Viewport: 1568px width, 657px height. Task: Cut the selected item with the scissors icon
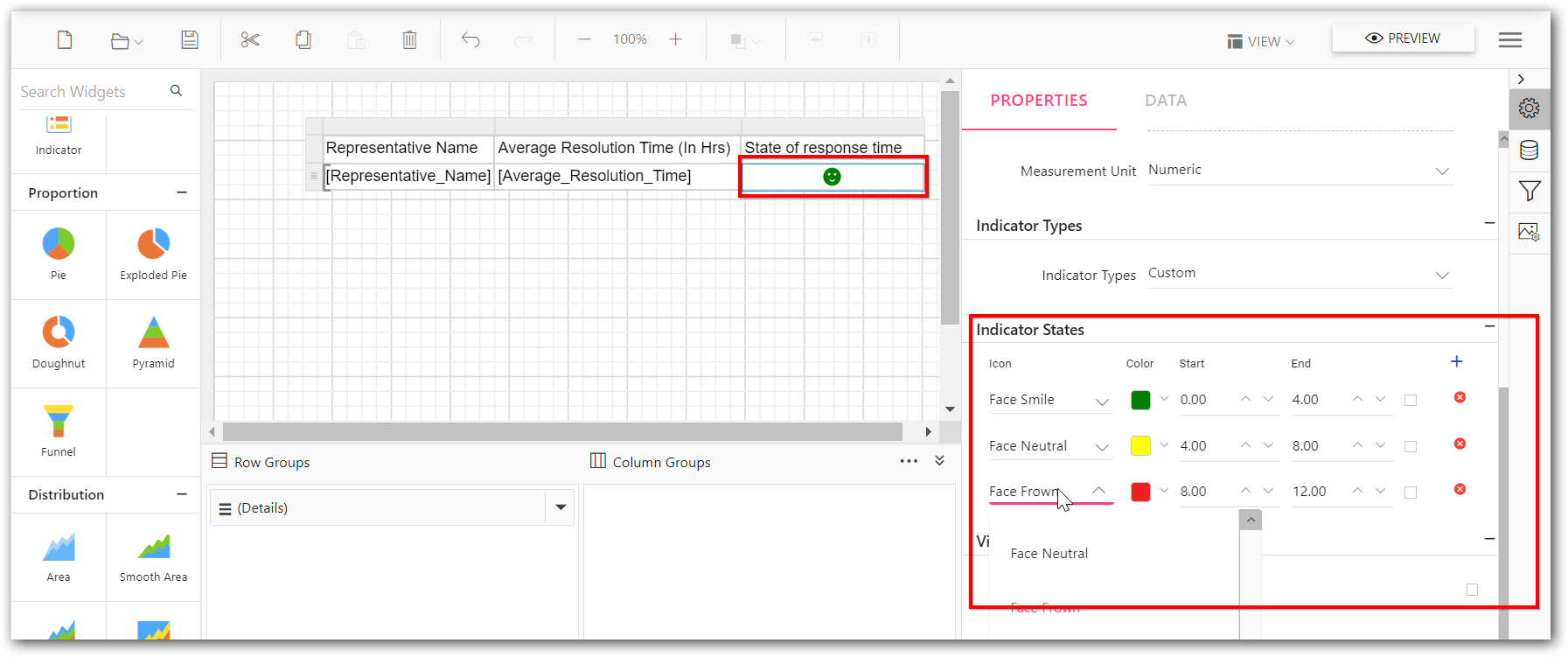point(250,39)
